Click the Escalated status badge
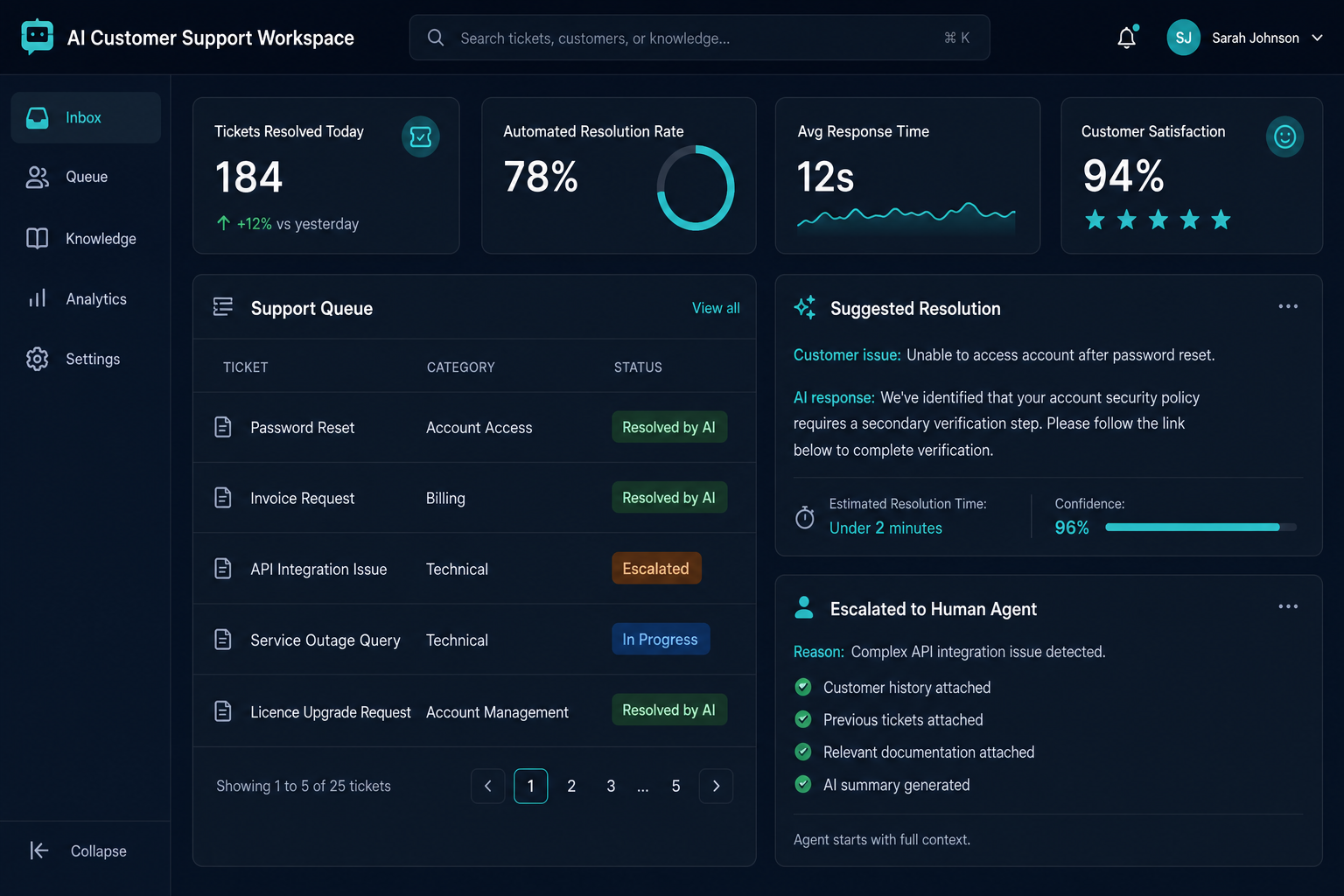 tap(656, 569)
